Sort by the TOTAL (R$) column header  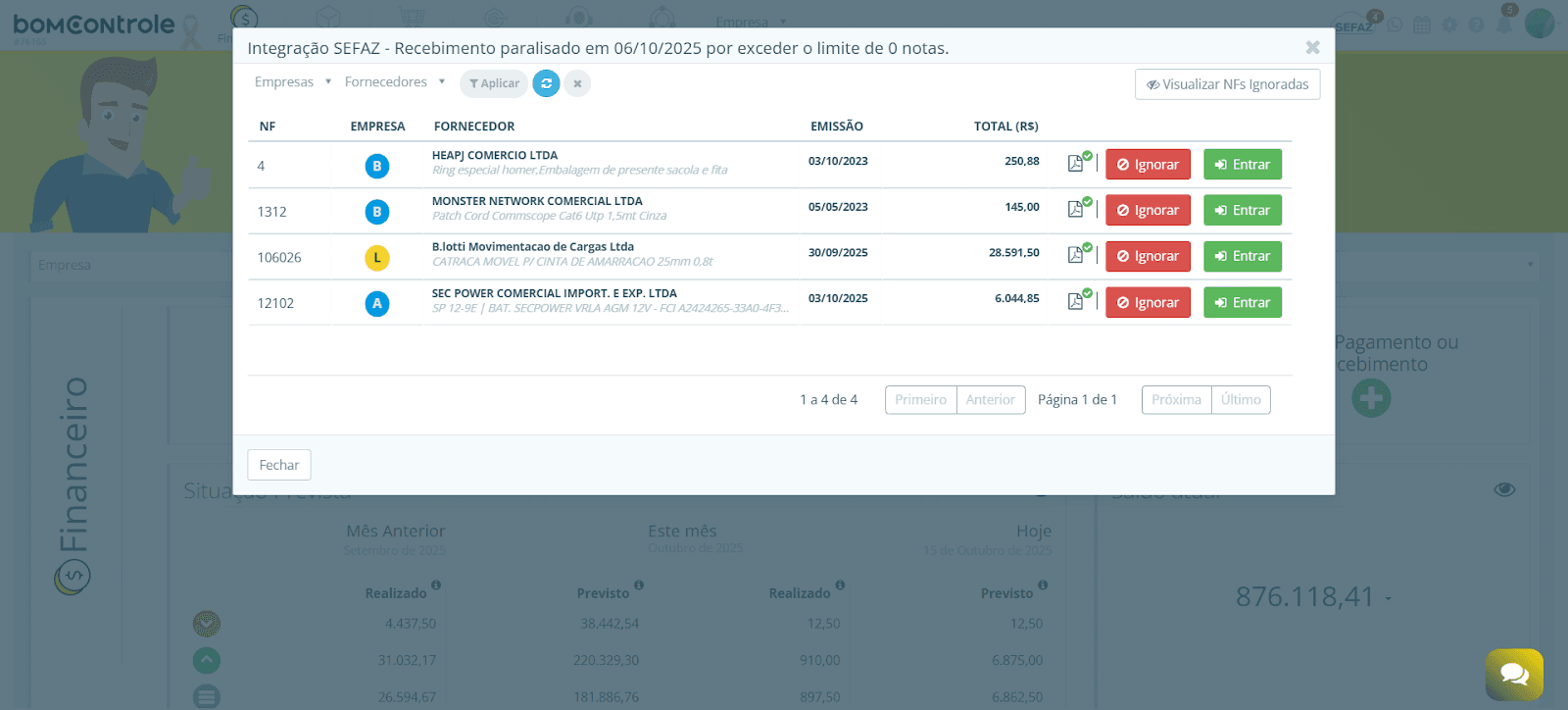click(x=1006, y=127)
